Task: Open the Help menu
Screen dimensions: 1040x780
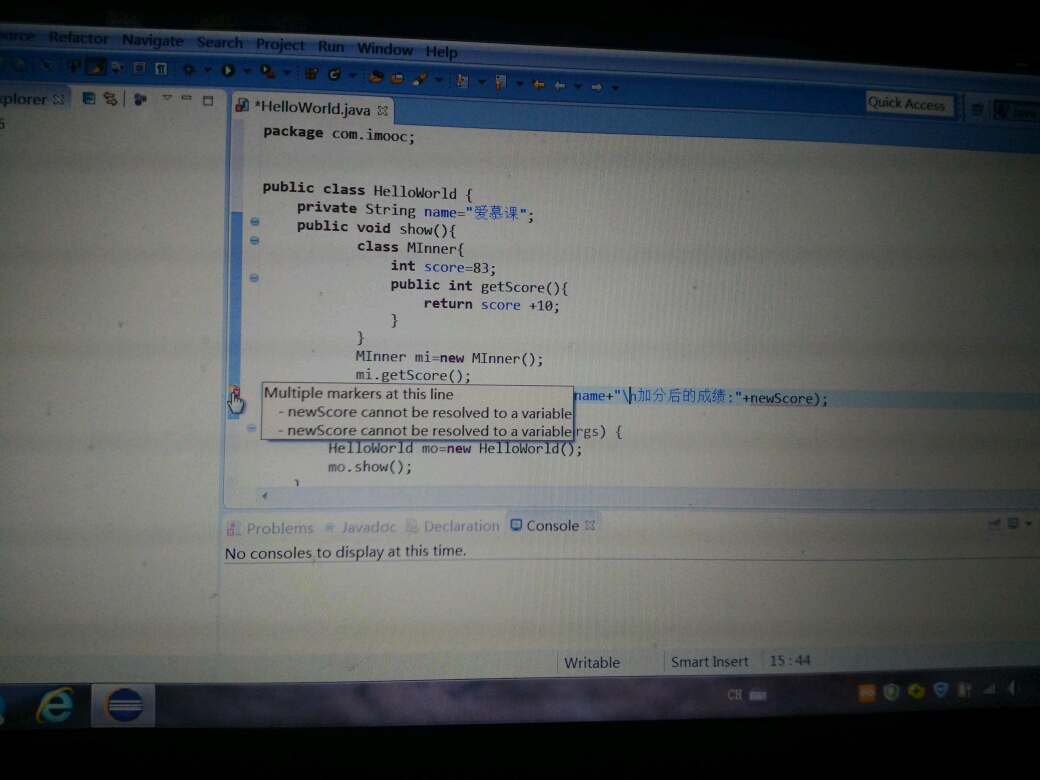Action: coord(441,52)
